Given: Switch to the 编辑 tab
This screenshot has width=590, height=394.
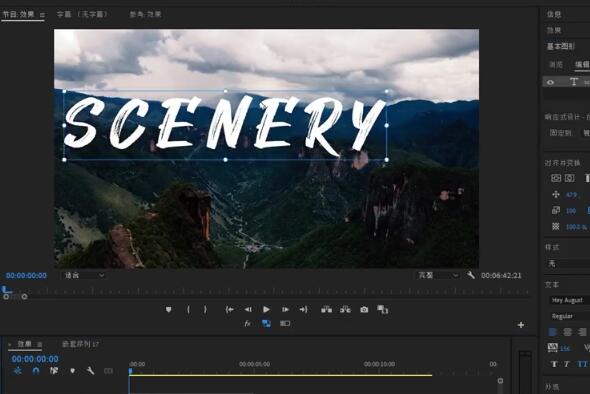Looking at the screenshot, I should (582, 65).
